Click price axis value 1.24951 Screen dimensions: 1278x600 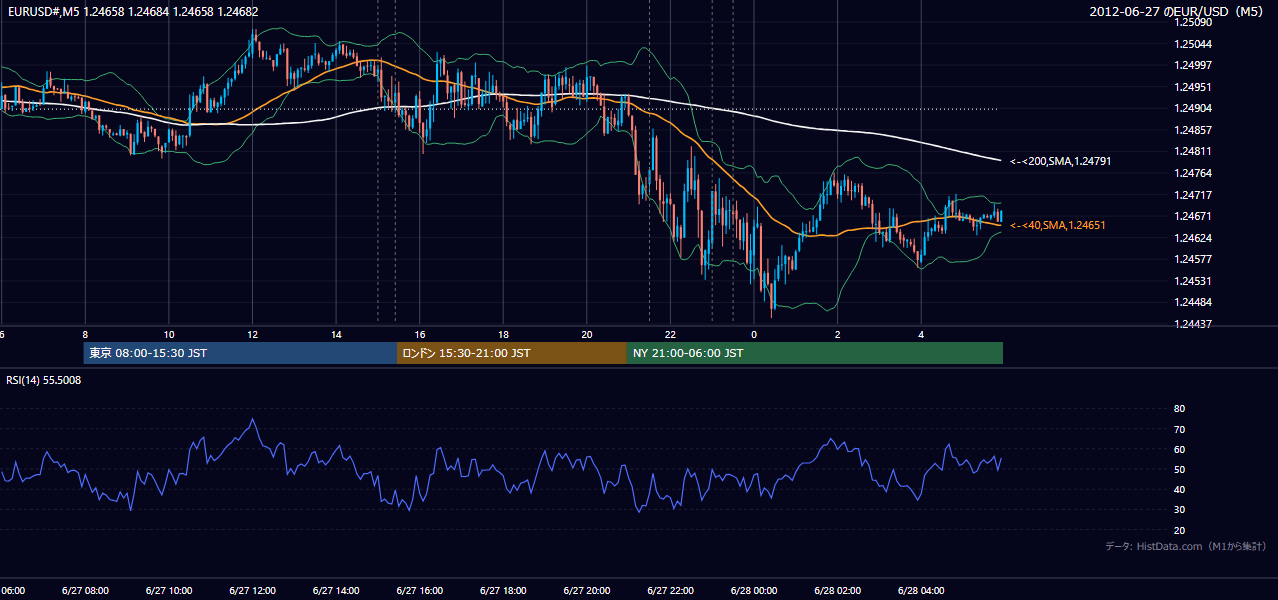click(1192, 87)
